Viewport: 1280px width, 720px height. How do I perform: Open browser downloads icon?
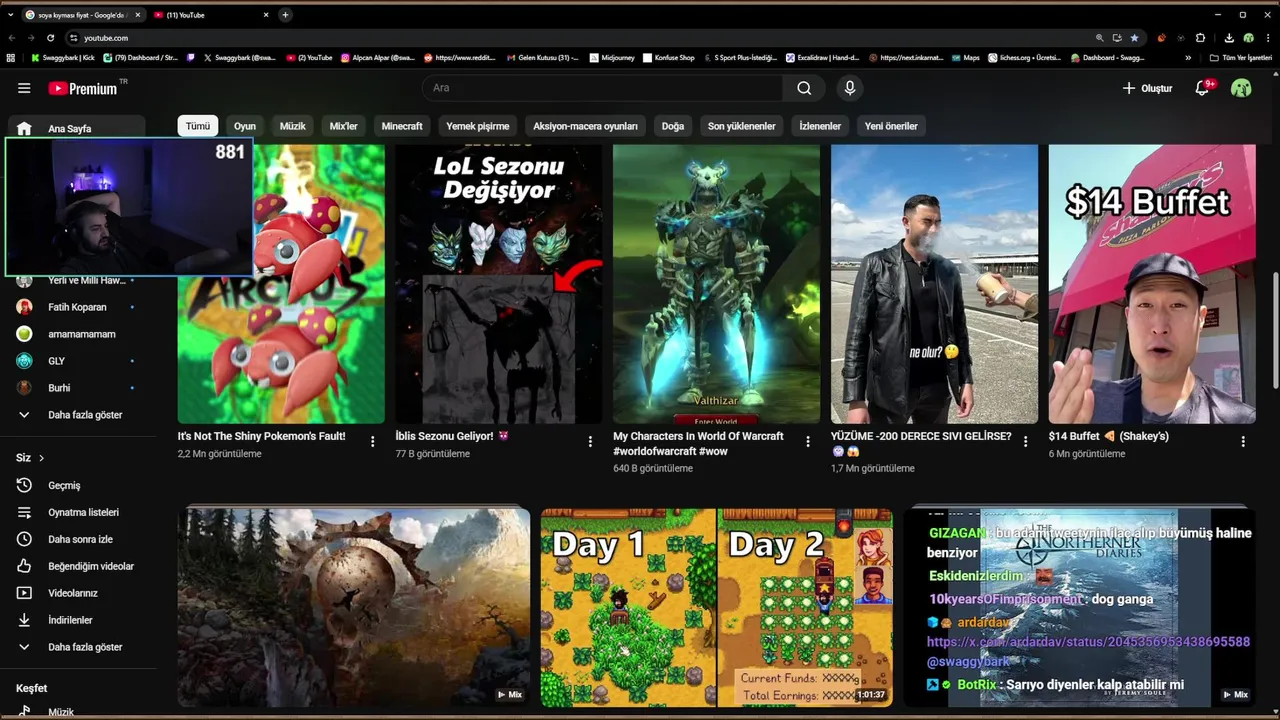(x=1229, y=38)
